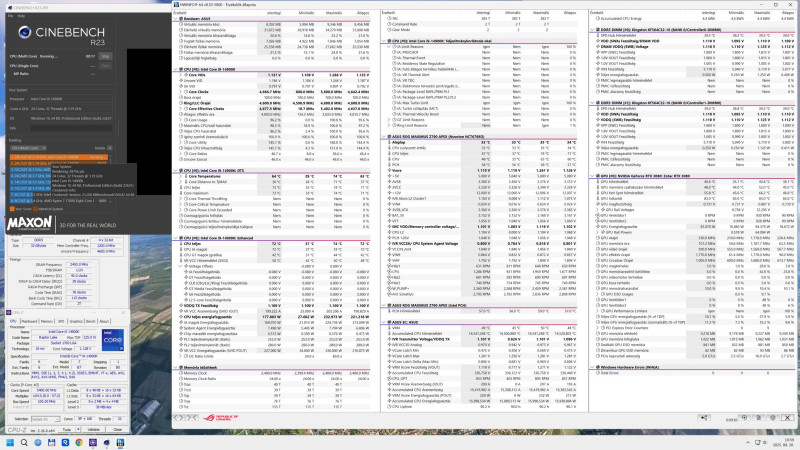Screen dimensions: 800x450
Task: Click the Validate button in CPU-Z
Action: click(x=93, y=430)
